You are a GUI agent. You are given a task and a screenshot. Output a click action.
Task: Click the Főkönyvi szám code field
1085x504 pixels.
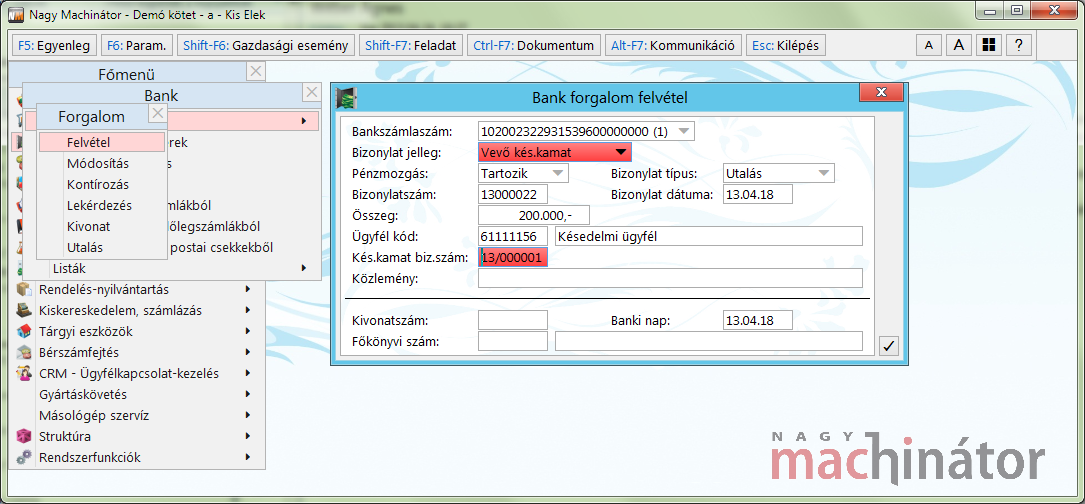pos(513,341)
